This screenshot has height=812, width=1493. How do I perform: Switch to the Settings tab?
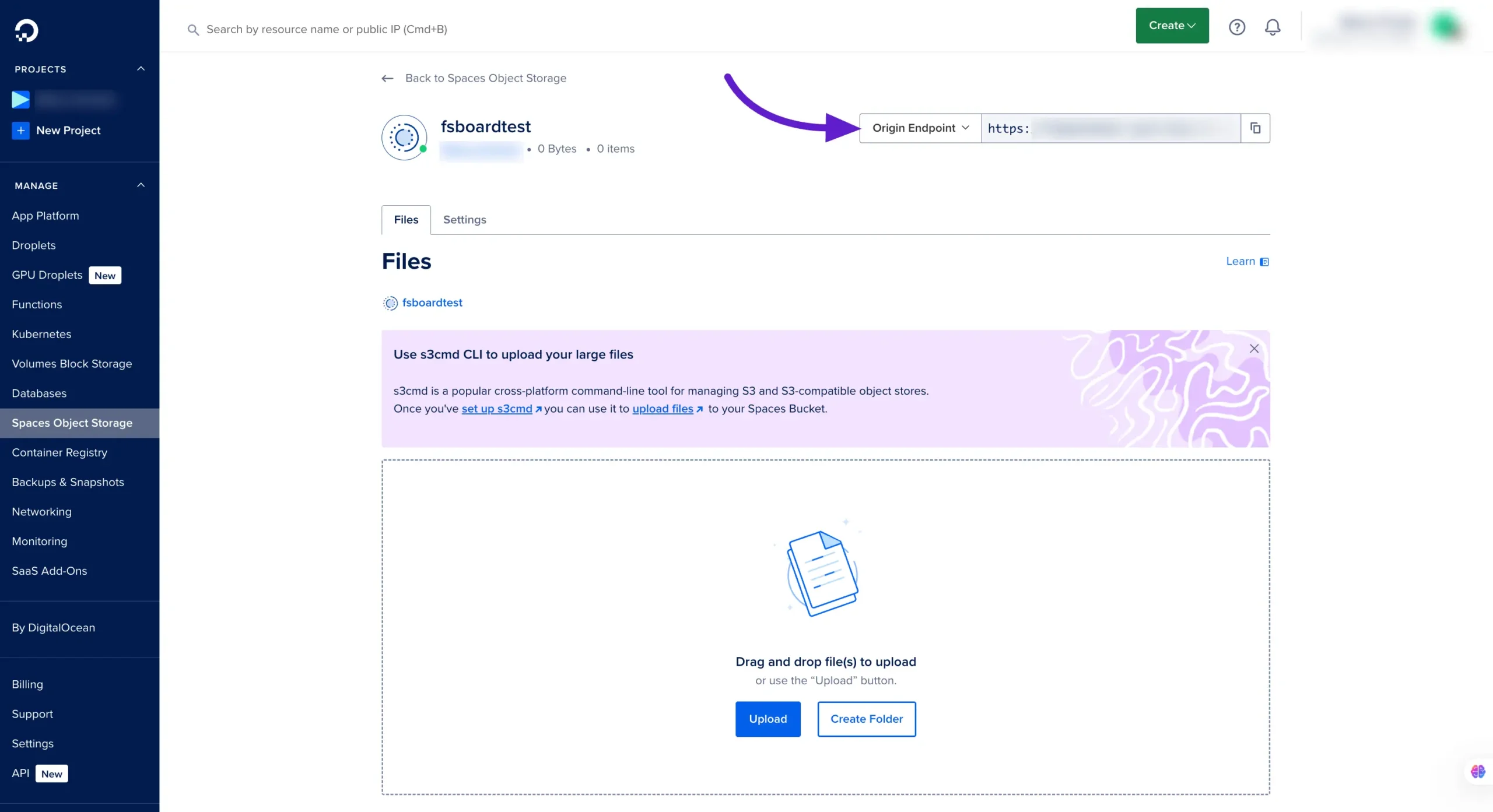click(464, 220)
